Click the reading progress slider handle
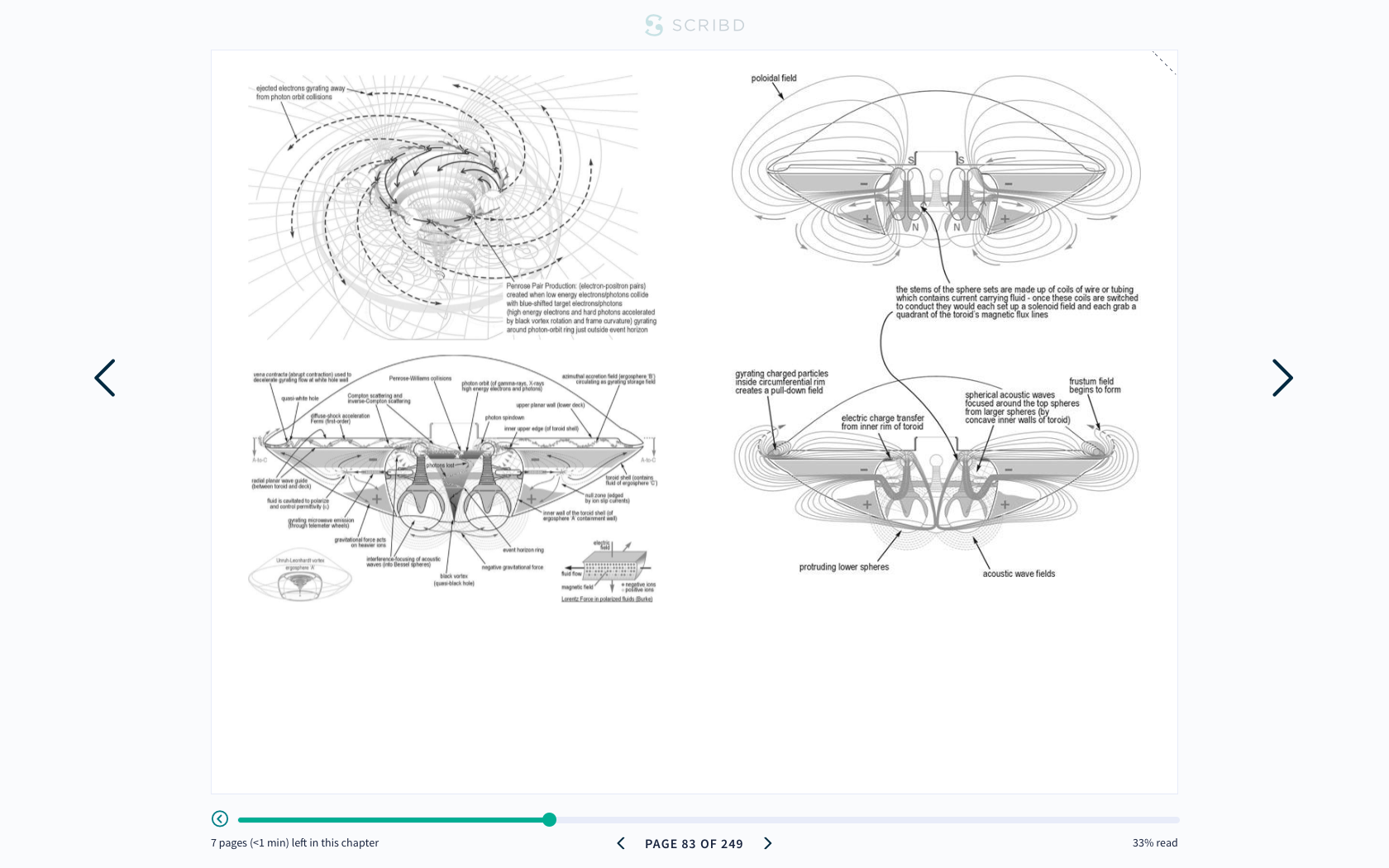 point(549,820)
